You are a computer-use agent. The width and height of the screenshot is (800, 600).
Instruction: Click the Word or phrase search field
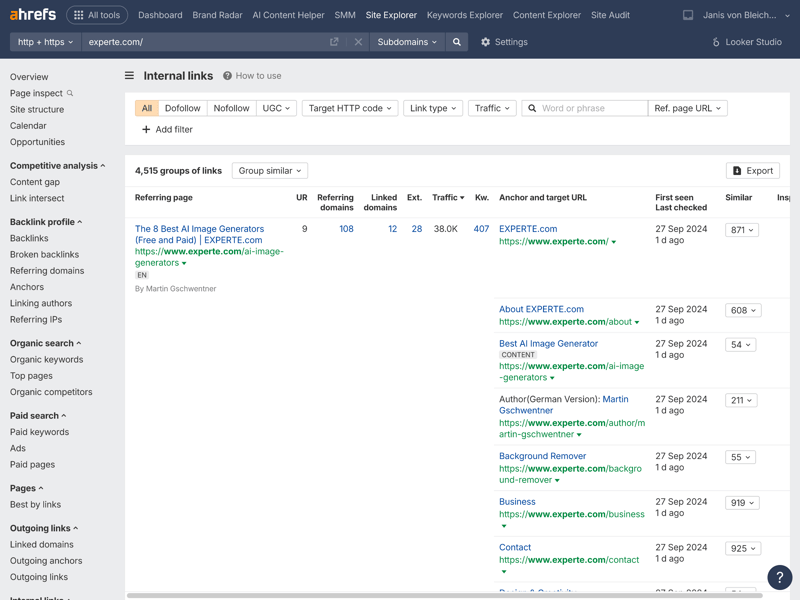click(590, 108)
